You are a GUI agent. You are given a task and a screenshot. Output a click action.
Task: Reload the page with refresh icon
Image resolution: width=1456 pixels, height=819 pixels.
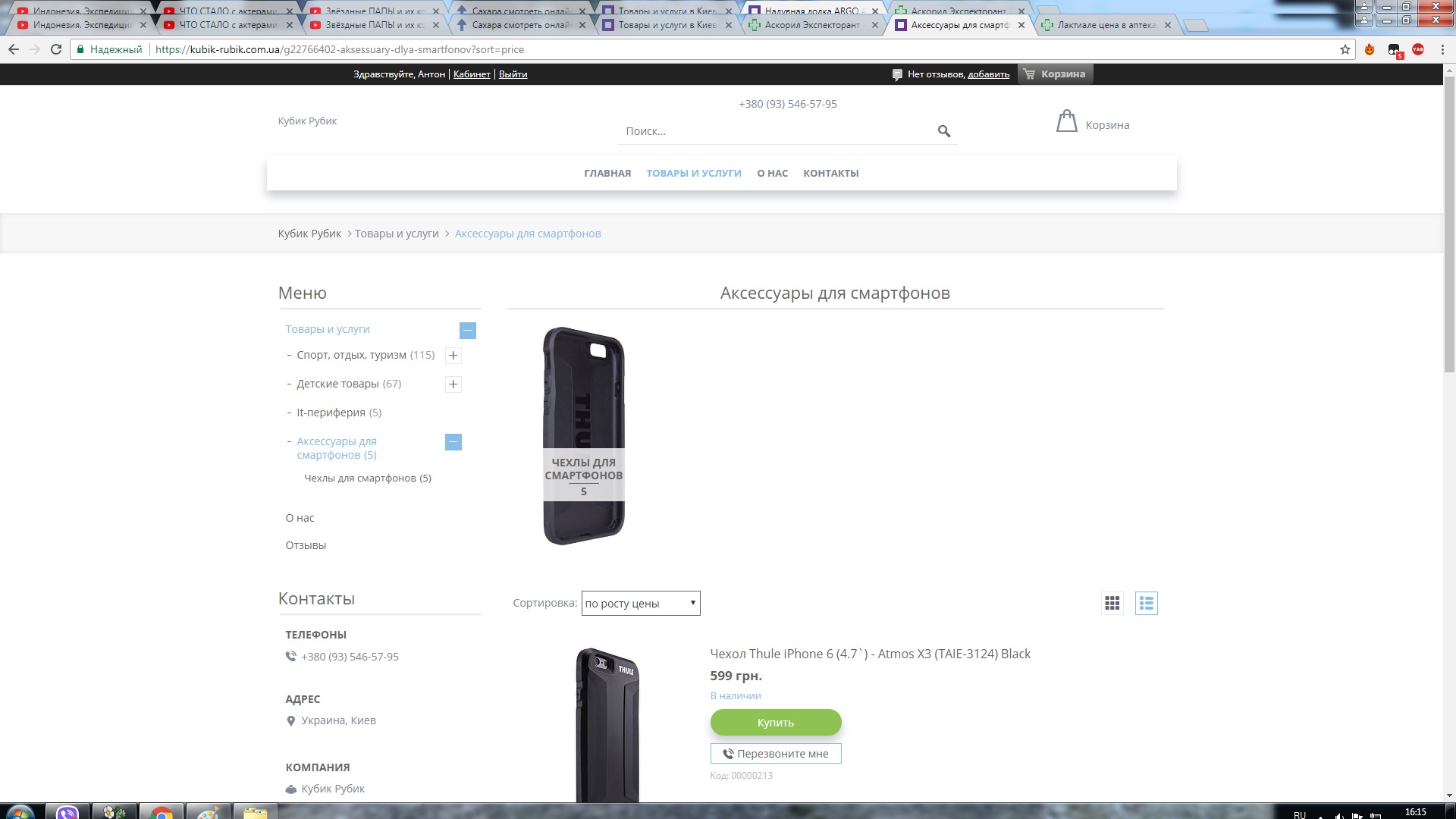pyautogui.click(x=56, y=49)
